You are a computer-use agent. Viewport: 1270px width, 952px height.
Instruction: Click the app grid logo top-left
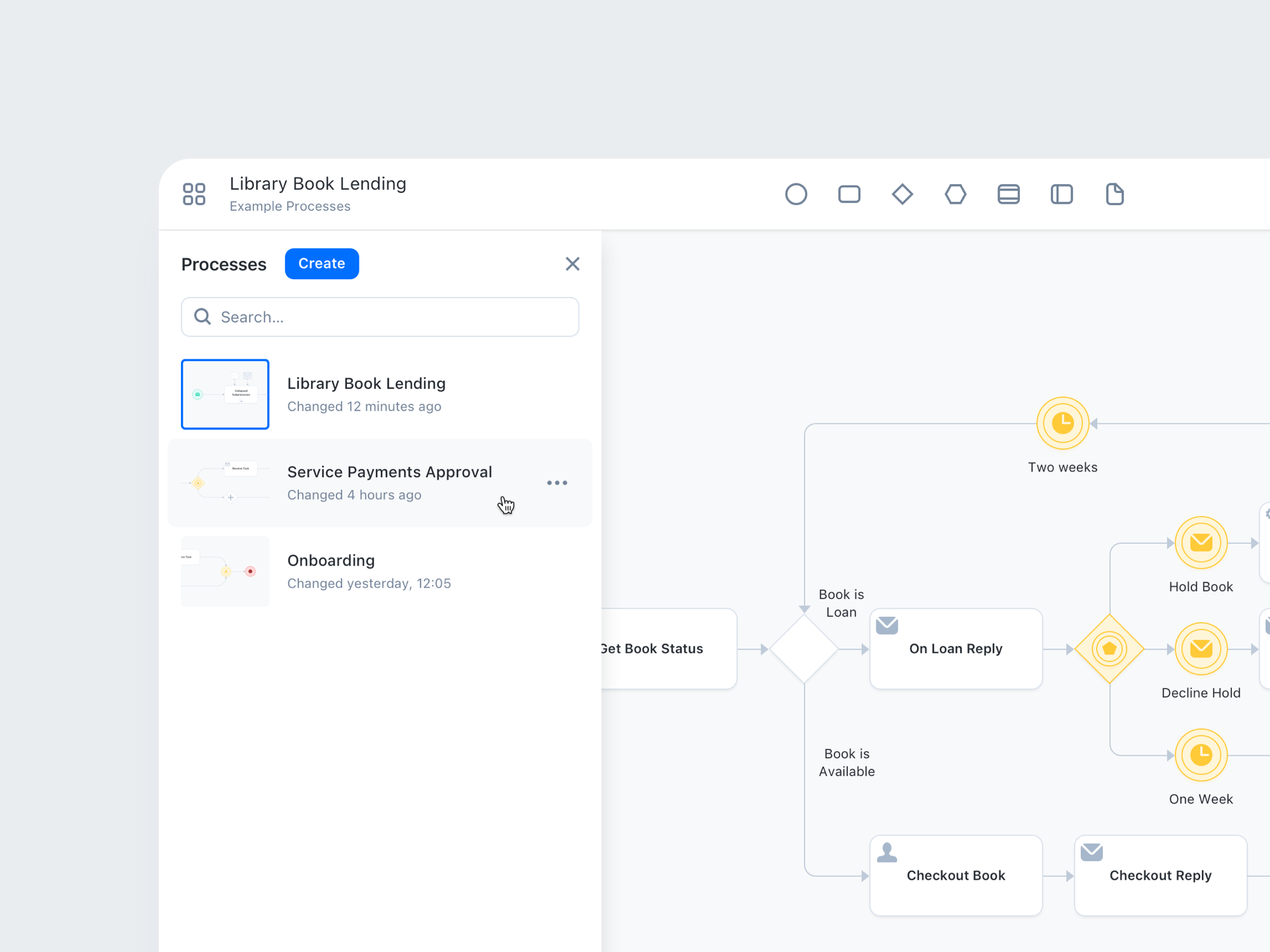[194, 194]
